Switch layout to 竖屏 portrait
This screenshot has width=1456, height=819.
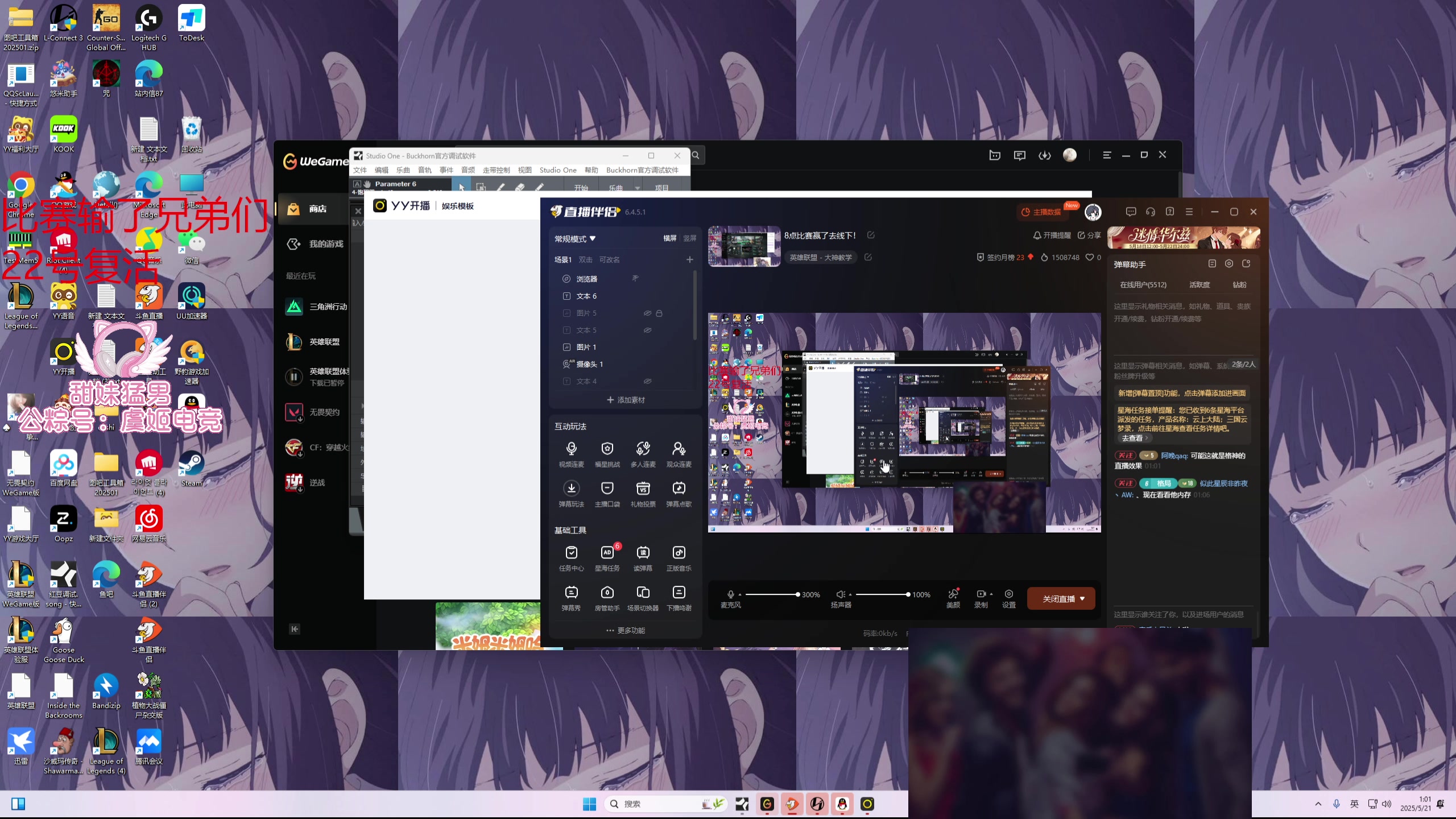coord(689,238)
